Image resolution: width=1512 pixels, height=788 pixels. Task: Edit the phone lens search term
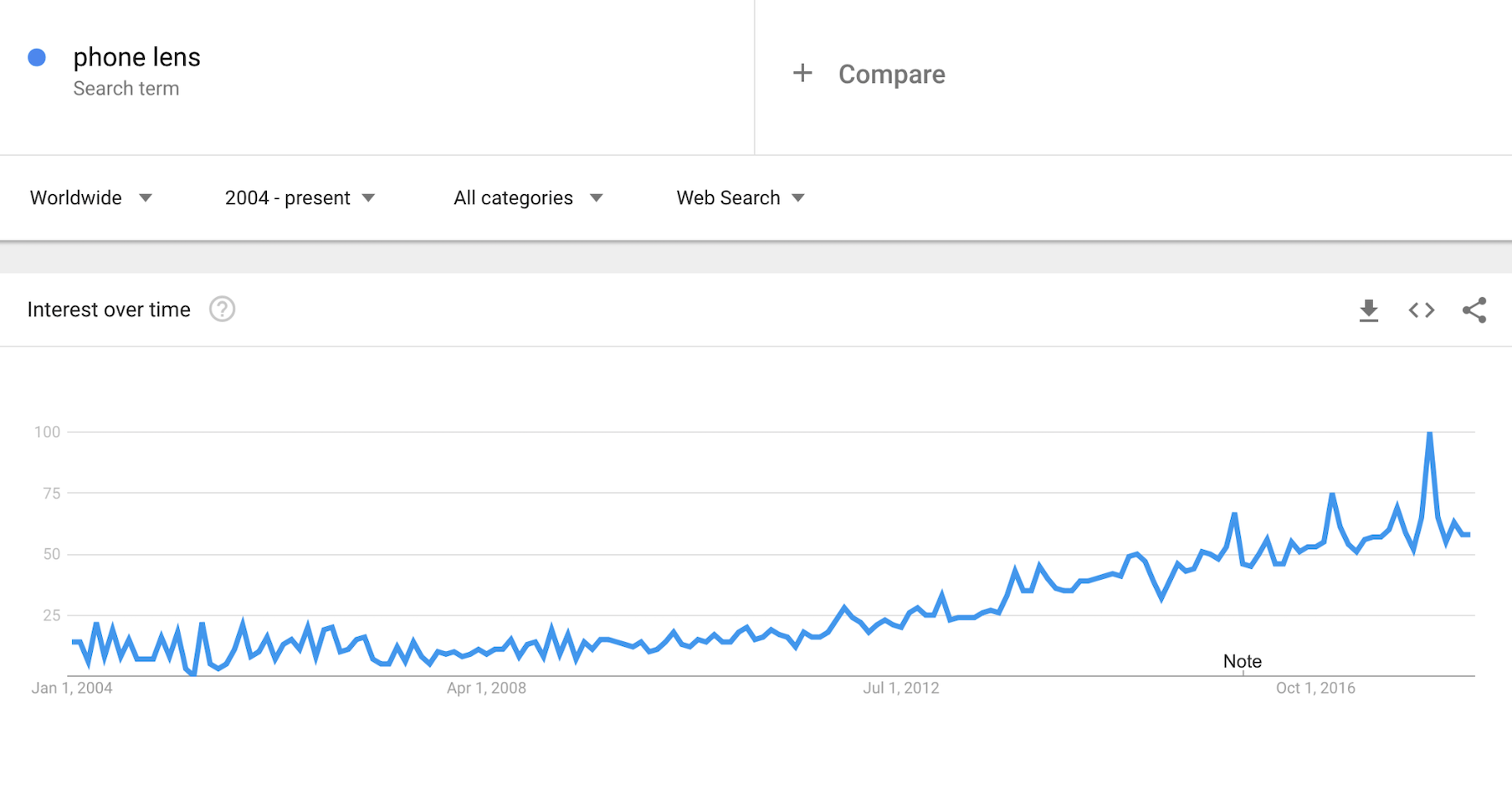click(137, 57)
